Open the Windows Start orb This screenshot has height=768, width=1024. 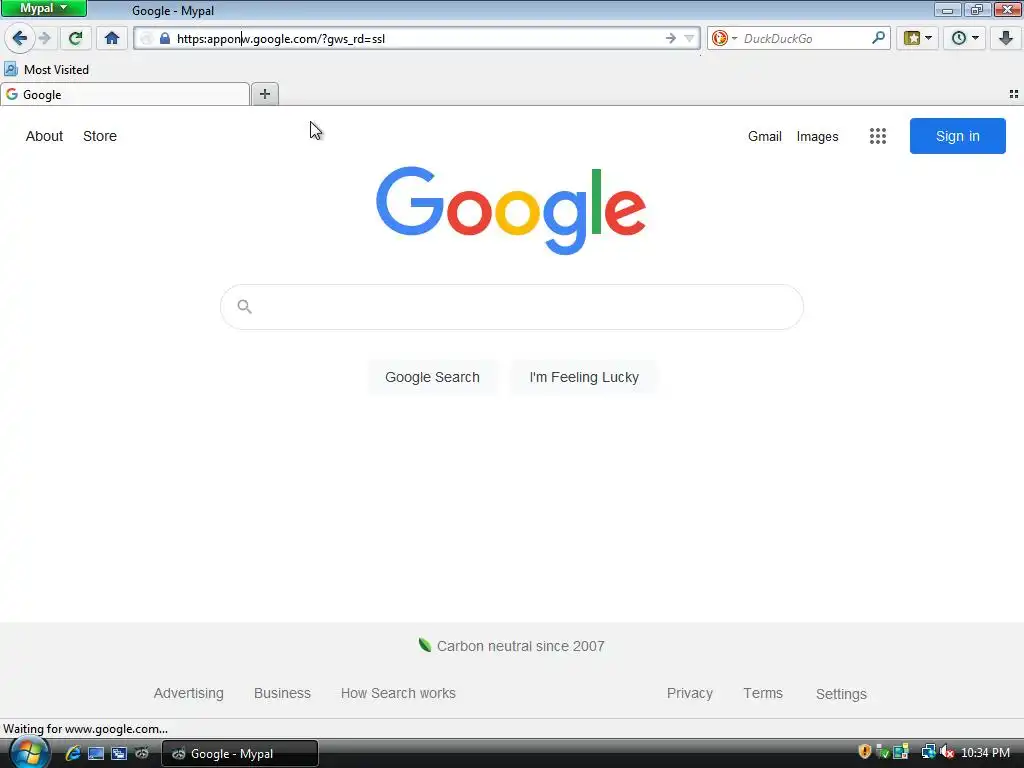pyautogui.click(x=29, y=753)
